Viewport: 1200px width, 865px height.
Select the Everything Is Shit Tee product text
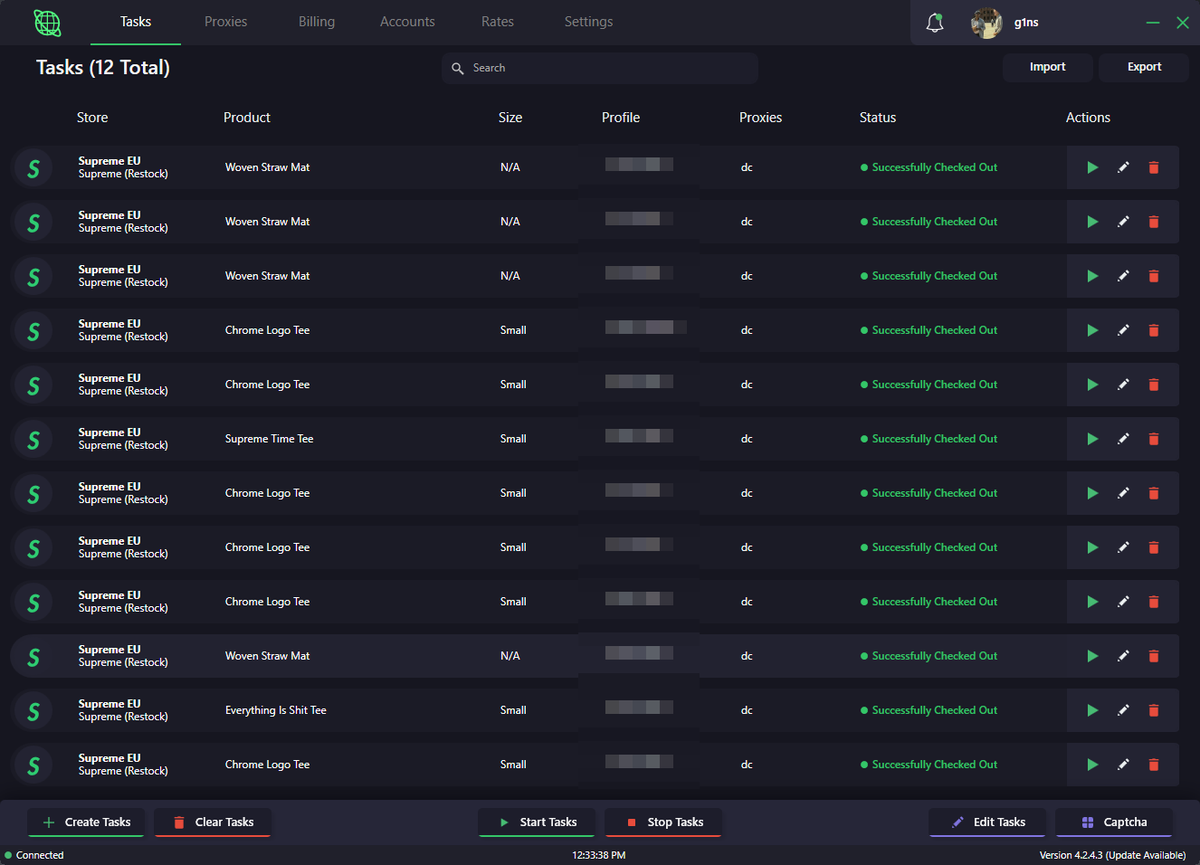(276, 710)
